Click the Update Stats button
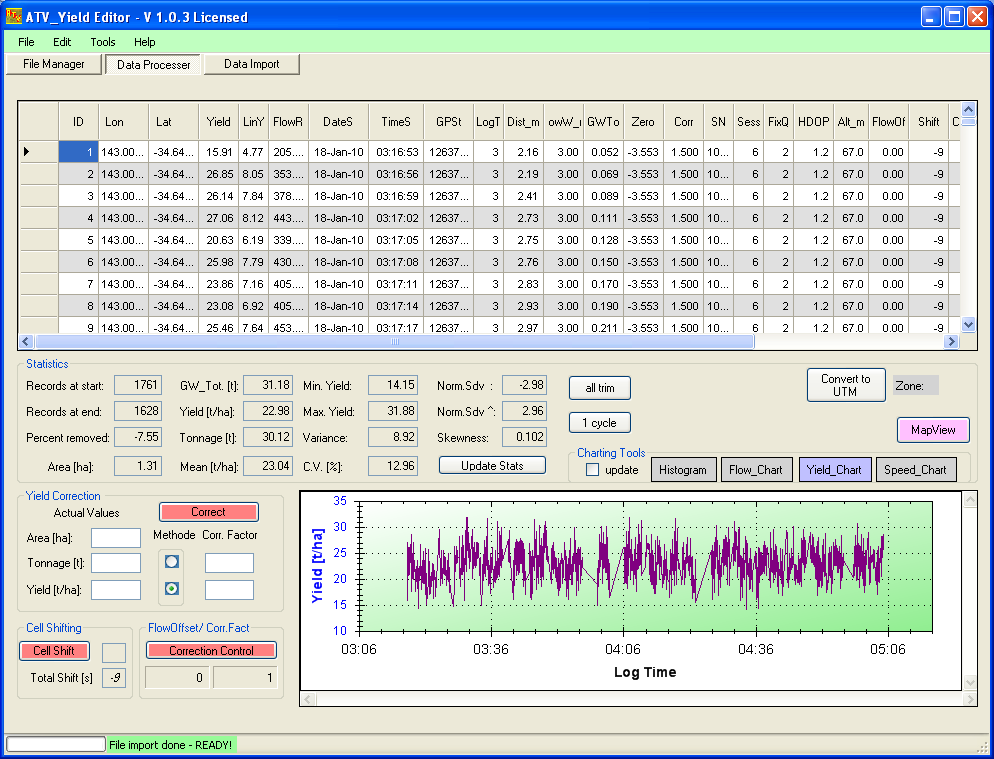Screen dimensions: 994x759 pos(492,466)
